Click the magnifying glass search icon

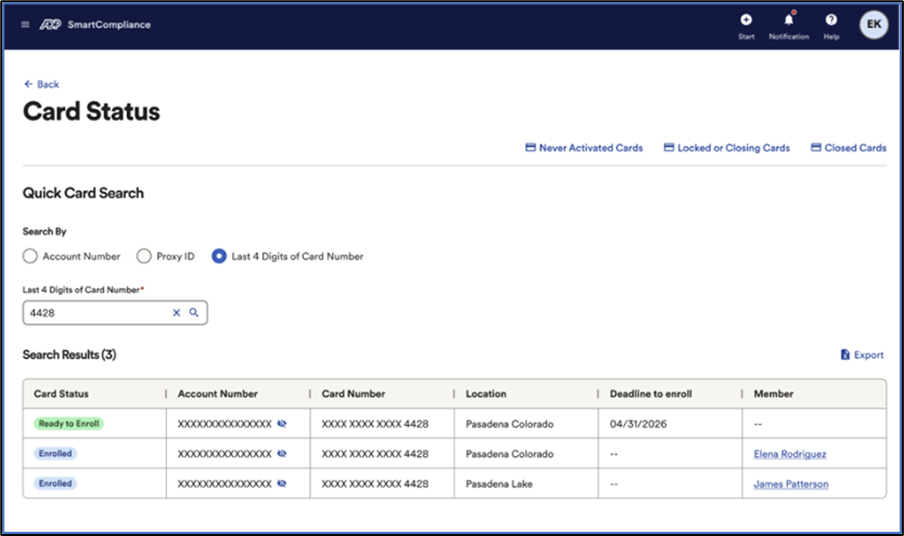[194, 313]
